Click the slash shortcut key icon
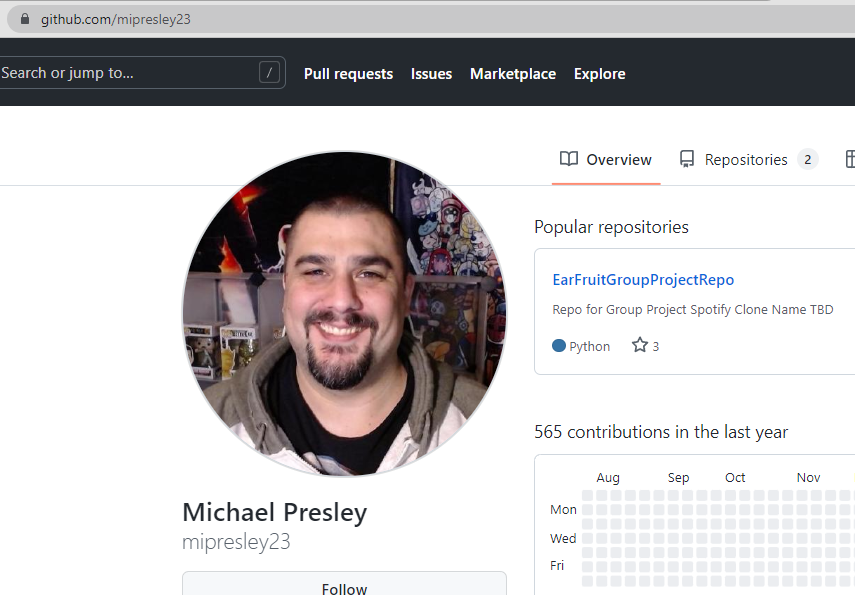Viewport: 855px width, 595px height. pyautogui.click(x=269, y=72)
